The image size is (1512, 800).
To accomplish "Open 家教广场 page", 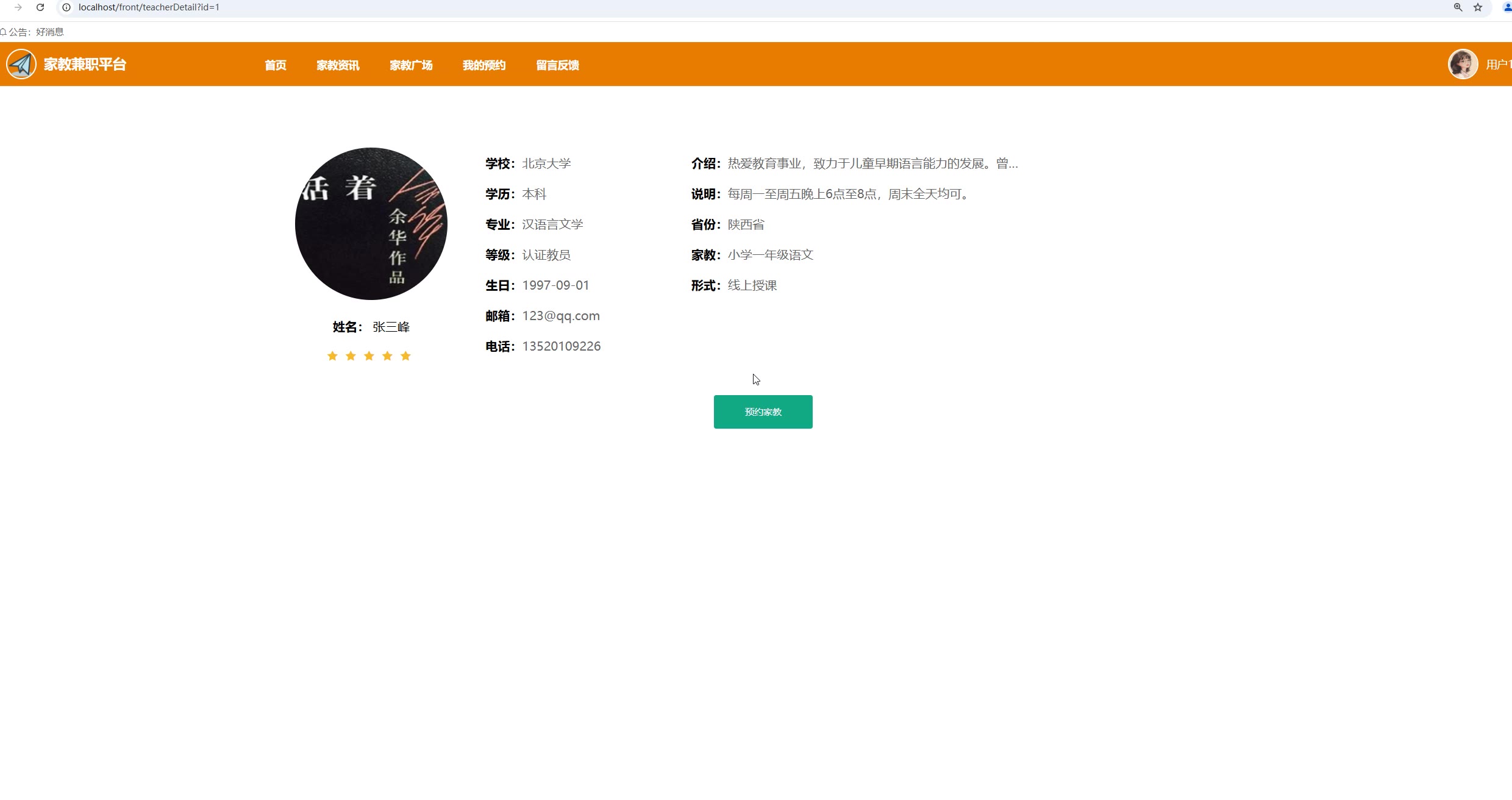I will (x=411, y=65).
